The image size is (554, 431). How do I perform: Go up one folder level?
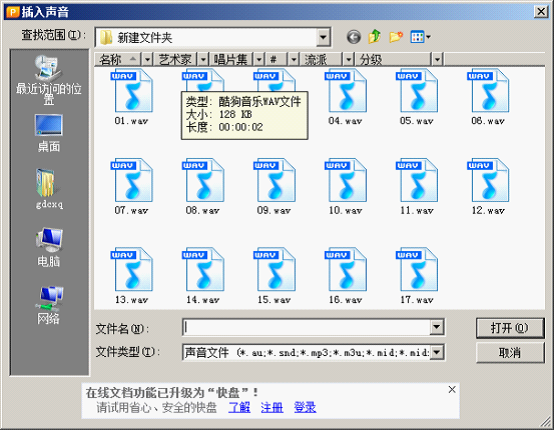pyautogui.click(x=375, y=36)
